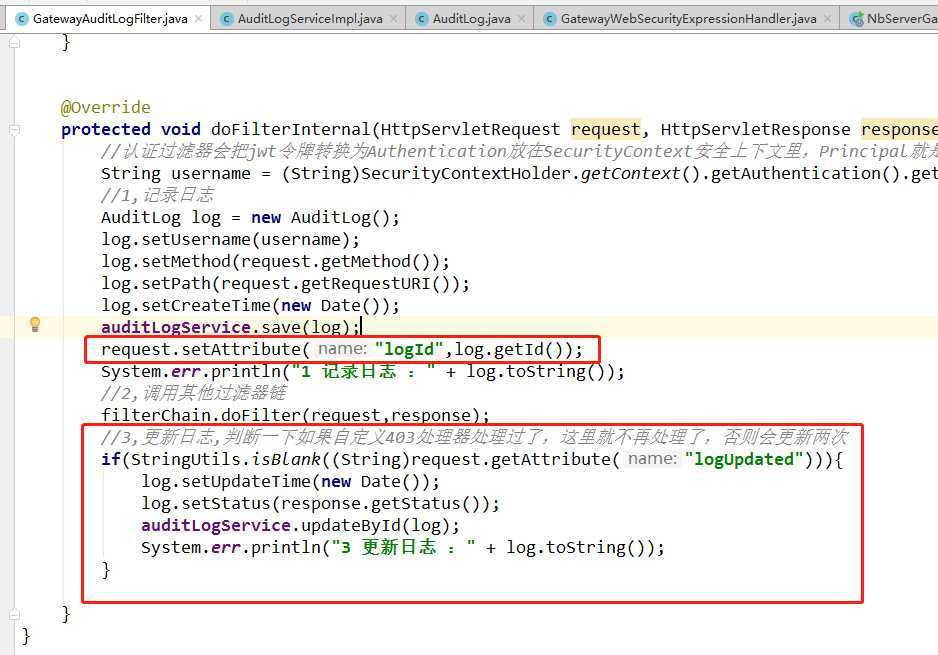Collapse the doFilterInternal method fold marker
Viewport: 938px width, 655px height.
pyautogui.click(x=15, y=129)
